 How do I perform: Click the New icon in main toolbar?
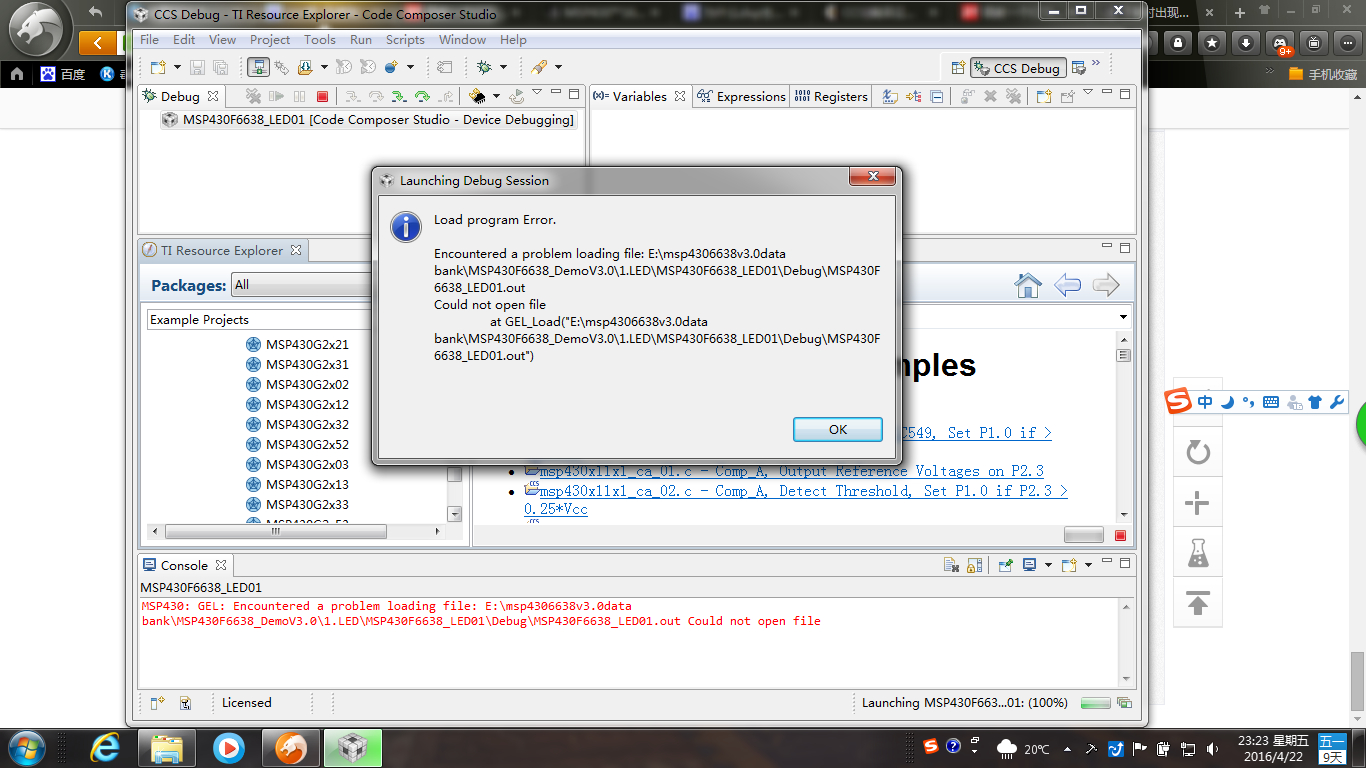tap(157, 67)
